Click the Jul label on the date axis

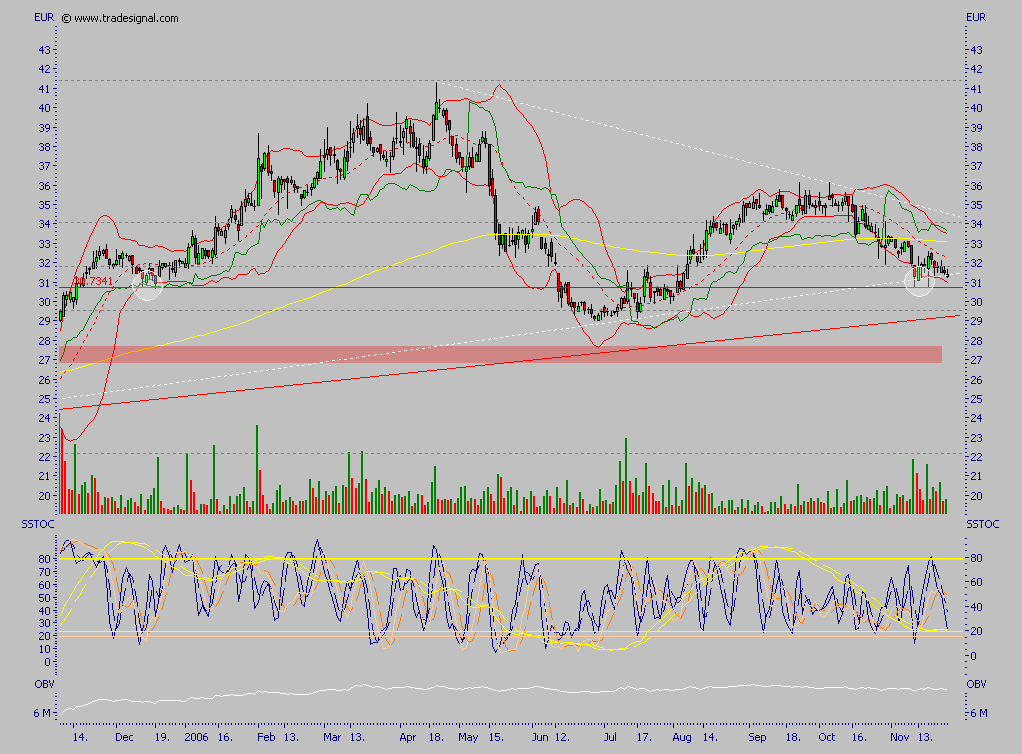point(610,737)
